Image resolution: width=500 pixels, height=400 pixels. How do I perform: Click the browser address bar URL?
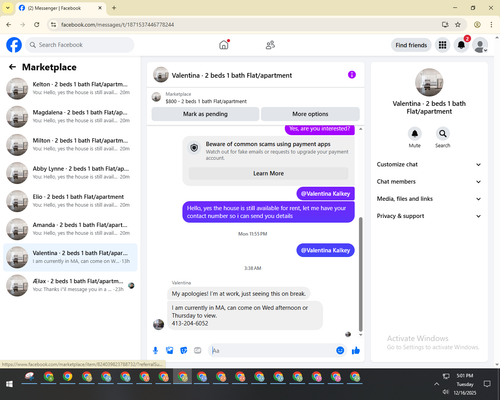[x=118, y=24]
